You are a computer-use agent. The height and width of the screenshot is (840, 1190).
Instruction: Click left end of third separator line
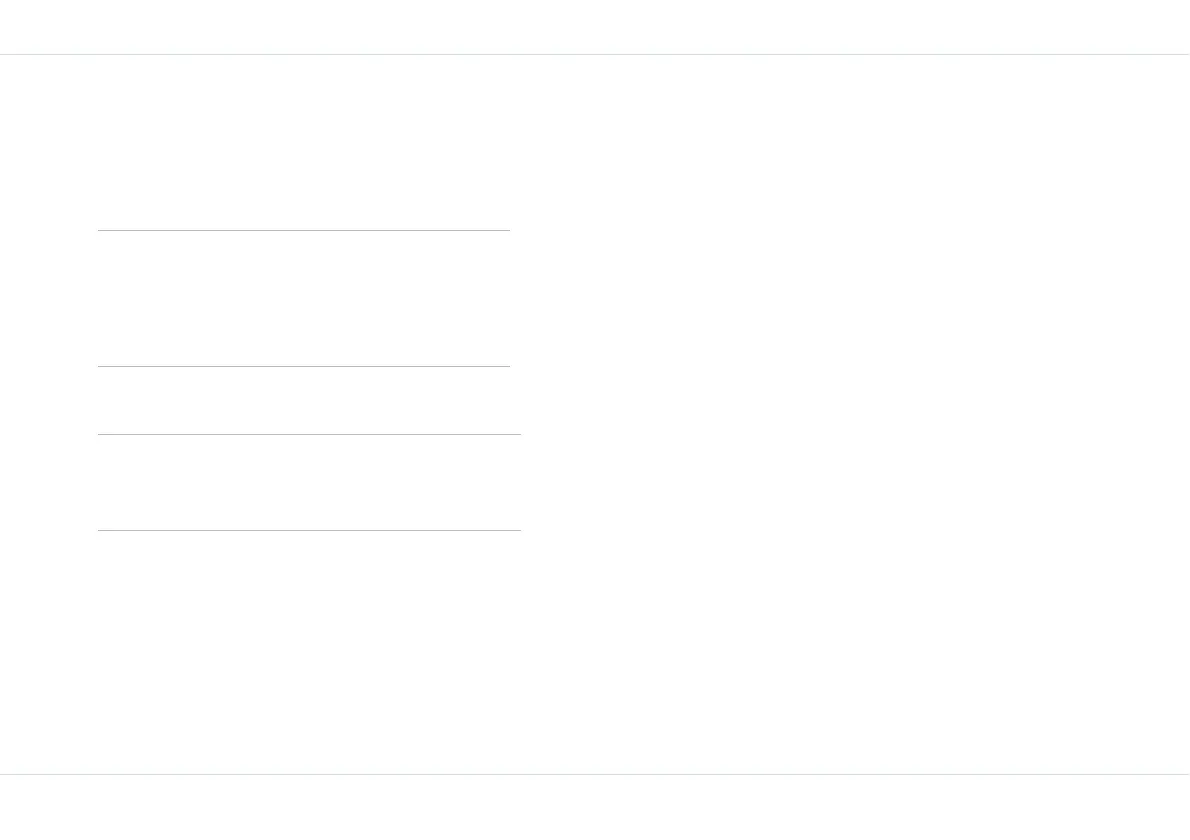pos(100,434)
